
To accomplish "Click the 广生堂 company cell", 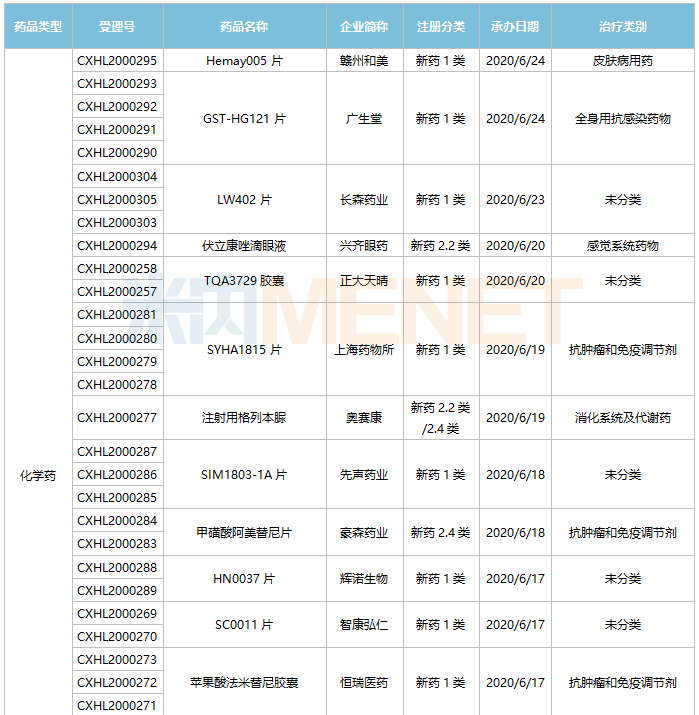I will coord(364,119).
